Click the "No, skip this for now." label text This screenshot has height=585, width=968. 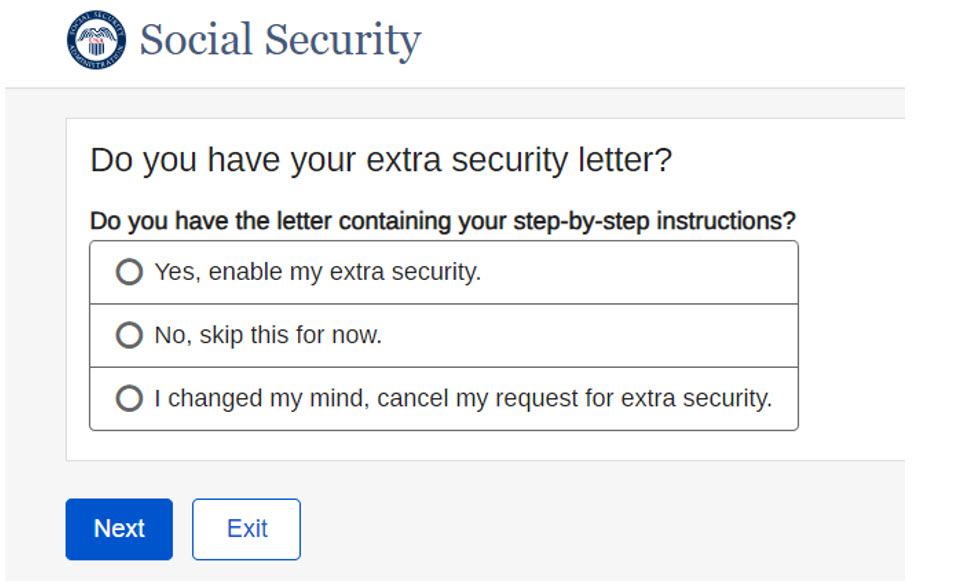coord(268,335)
